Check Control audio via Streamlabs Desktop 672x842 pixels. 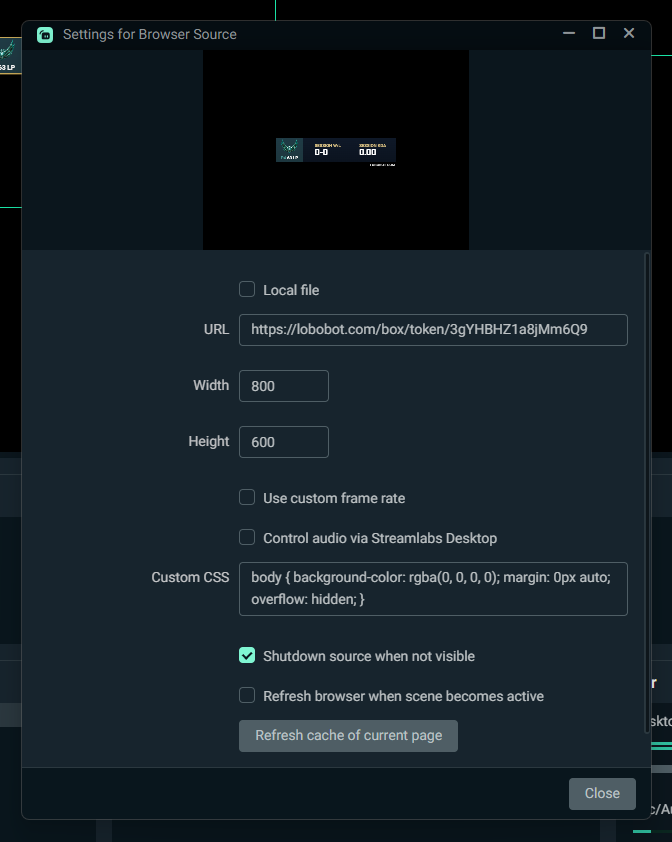[247, 538]
